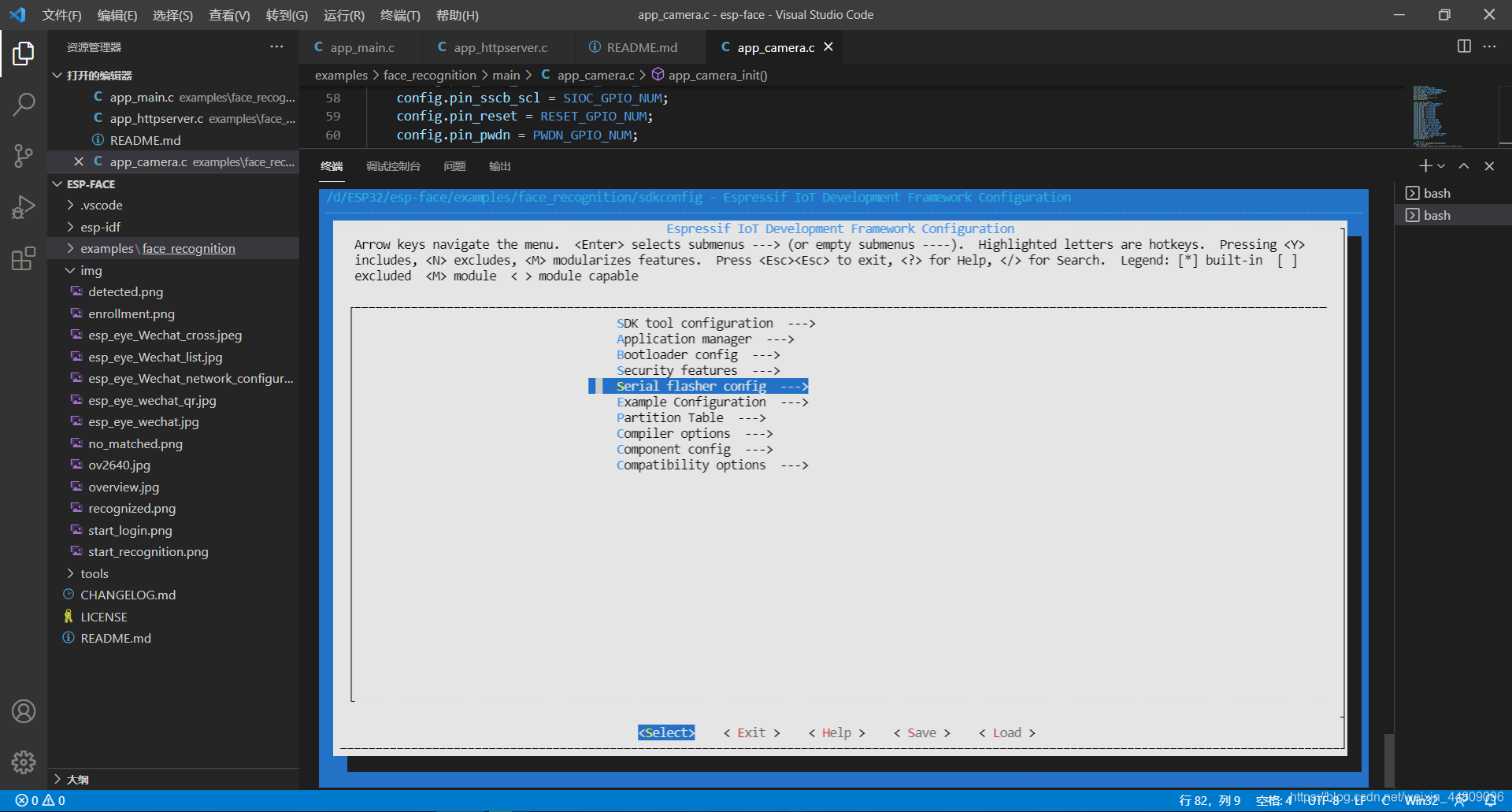Close the app_camera.c editor tab
This screenshot has height=812, width=1512.
tap(828, 47)
